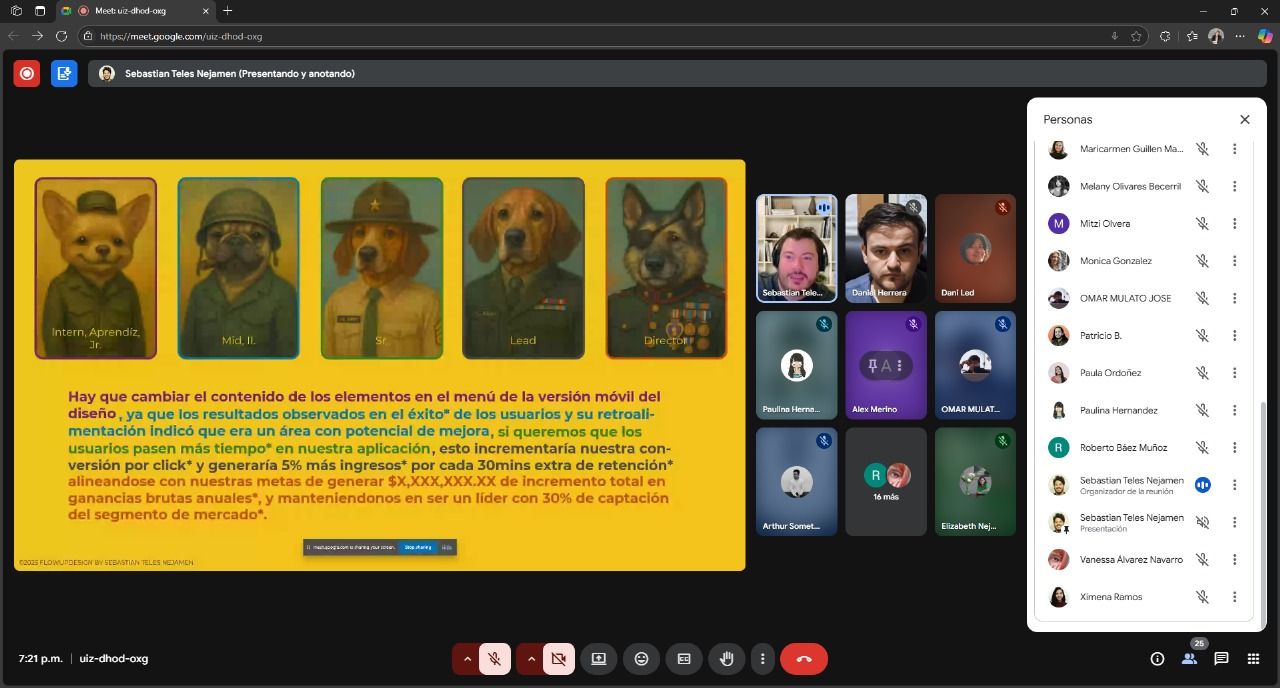Raise hand using the hand icon
This screenshot has width=1280, height=688.
[727, 659]
